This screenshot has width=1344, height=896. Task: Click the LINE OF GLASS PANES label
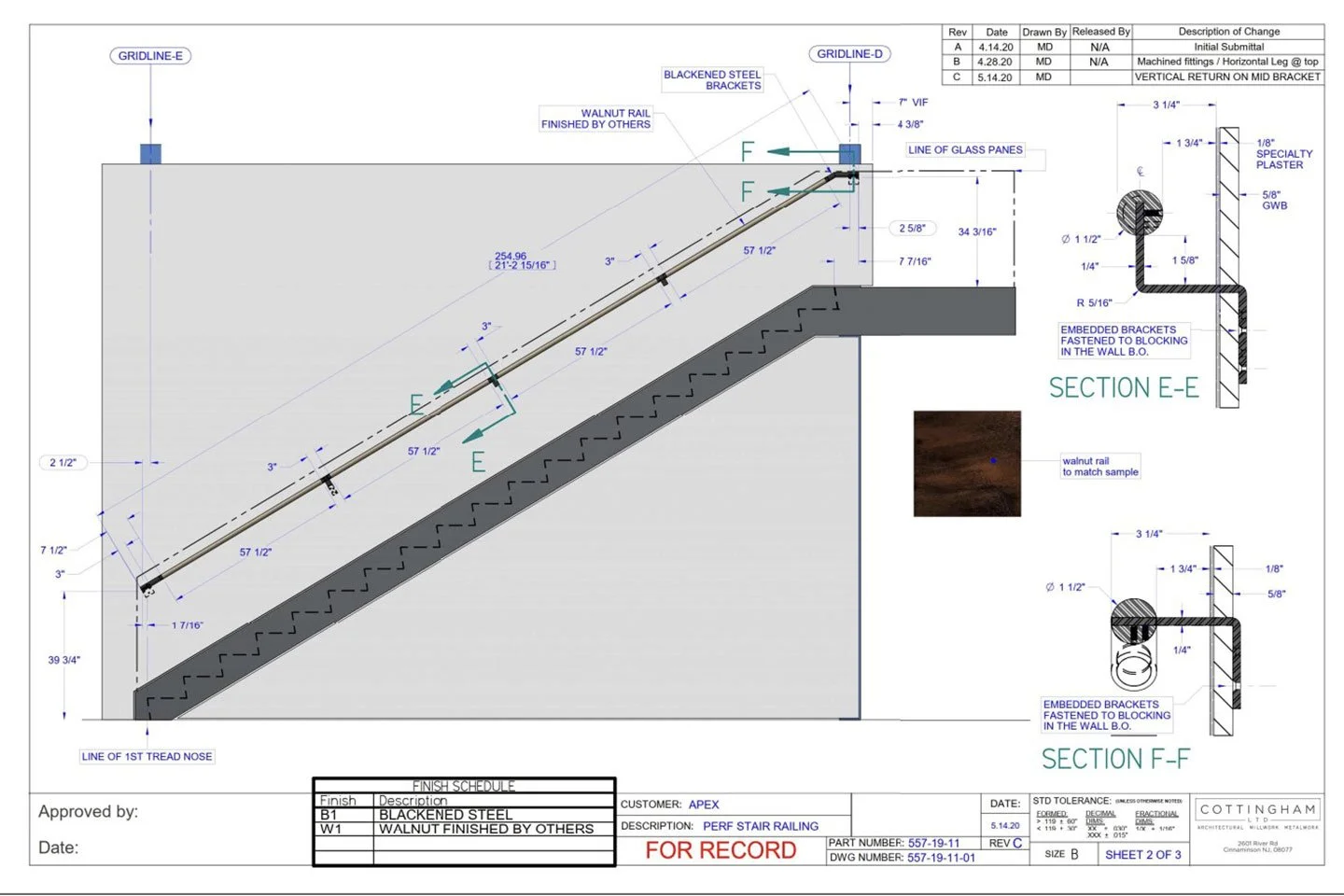pyautogui.click(x=965, y=149)
